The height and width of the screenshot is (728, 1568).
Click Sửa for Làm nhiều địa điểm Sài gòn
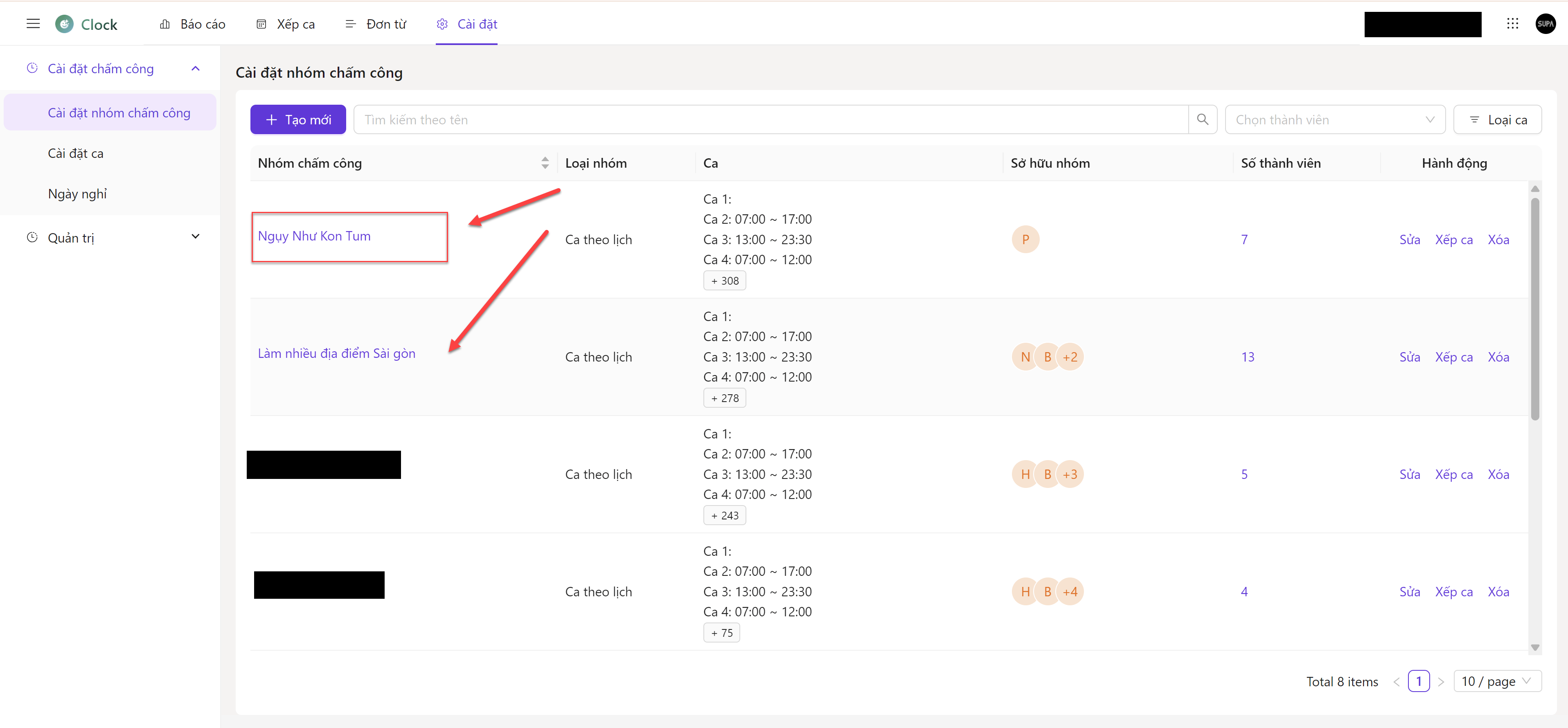(x=1409, y=357)
